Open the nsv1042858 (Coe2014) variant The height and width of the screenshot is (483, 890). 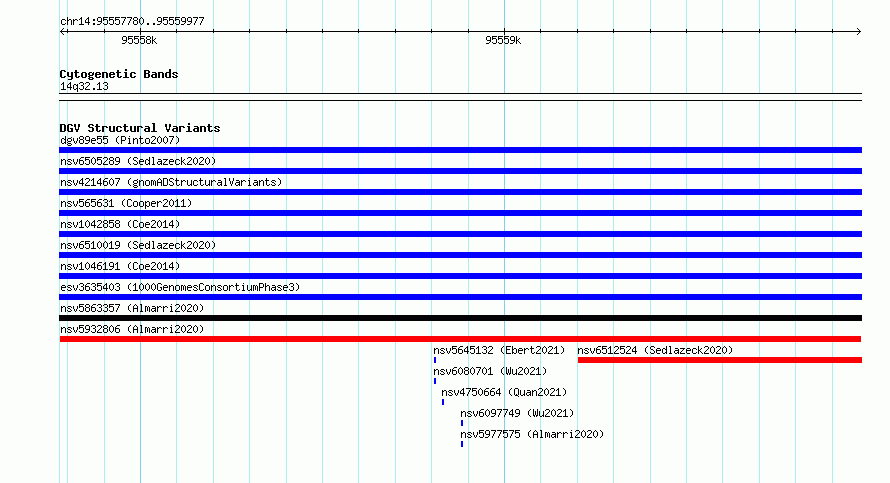120,224
